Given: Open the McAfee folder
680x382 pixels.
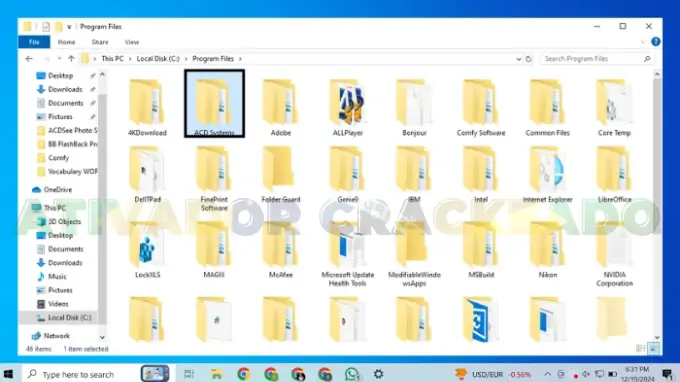Looking at the screenshot, I should (x=281, y=250).
